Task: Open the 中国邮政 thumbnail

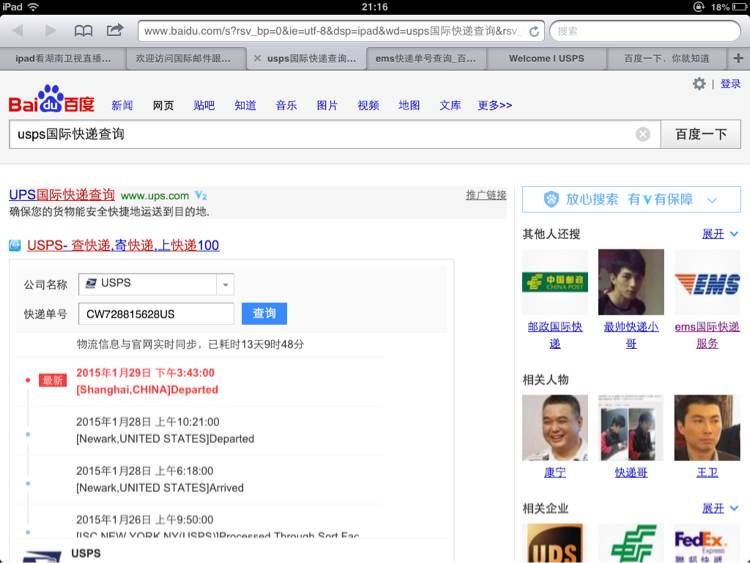Action: [x=555, y=282]
